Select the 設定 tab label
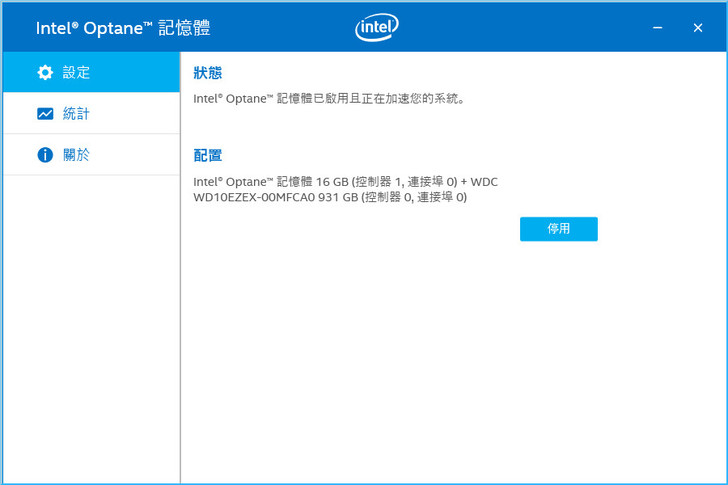The image size is (728, 485). pyautogui.click(x=76, y=72)
